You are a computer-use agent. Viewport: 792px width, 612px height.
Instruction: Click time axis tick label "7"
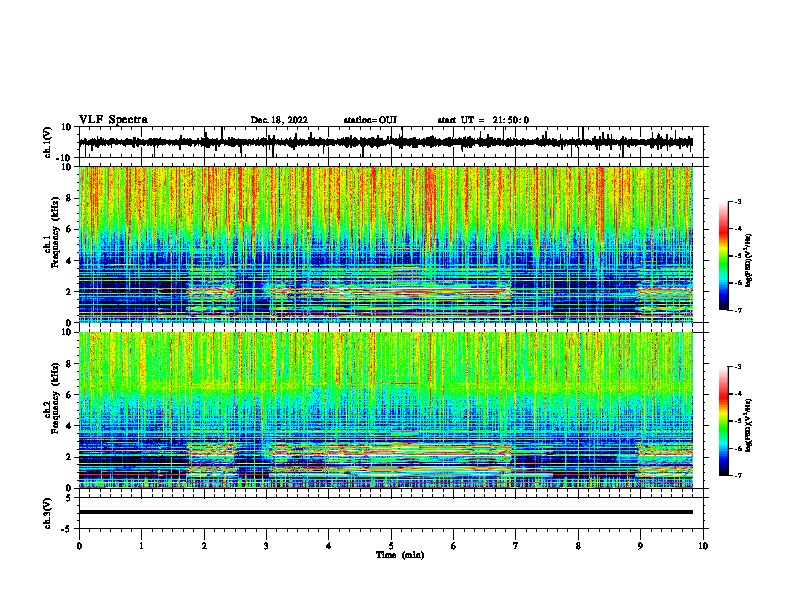point(516,546)
